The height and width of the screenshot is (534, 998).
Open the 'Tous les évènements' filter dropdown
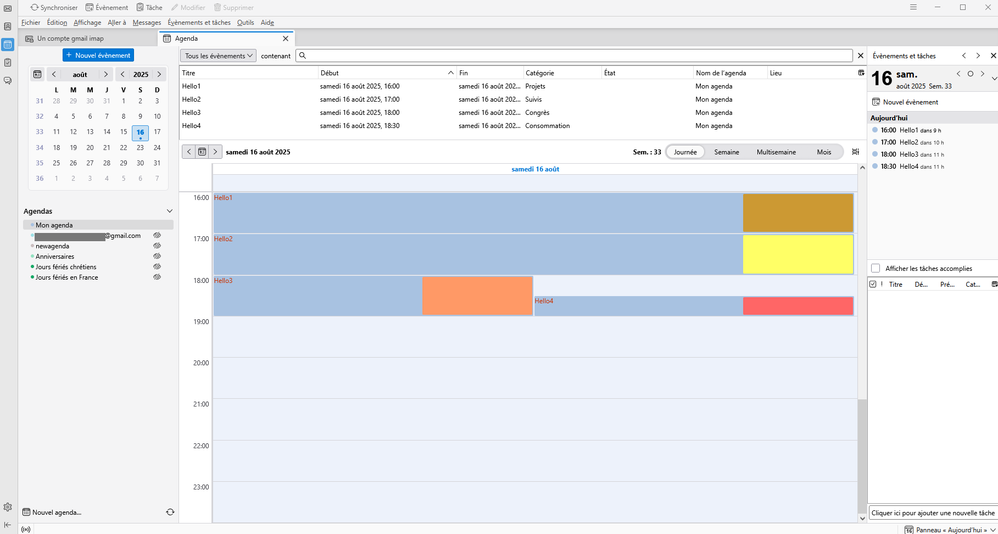218,56
